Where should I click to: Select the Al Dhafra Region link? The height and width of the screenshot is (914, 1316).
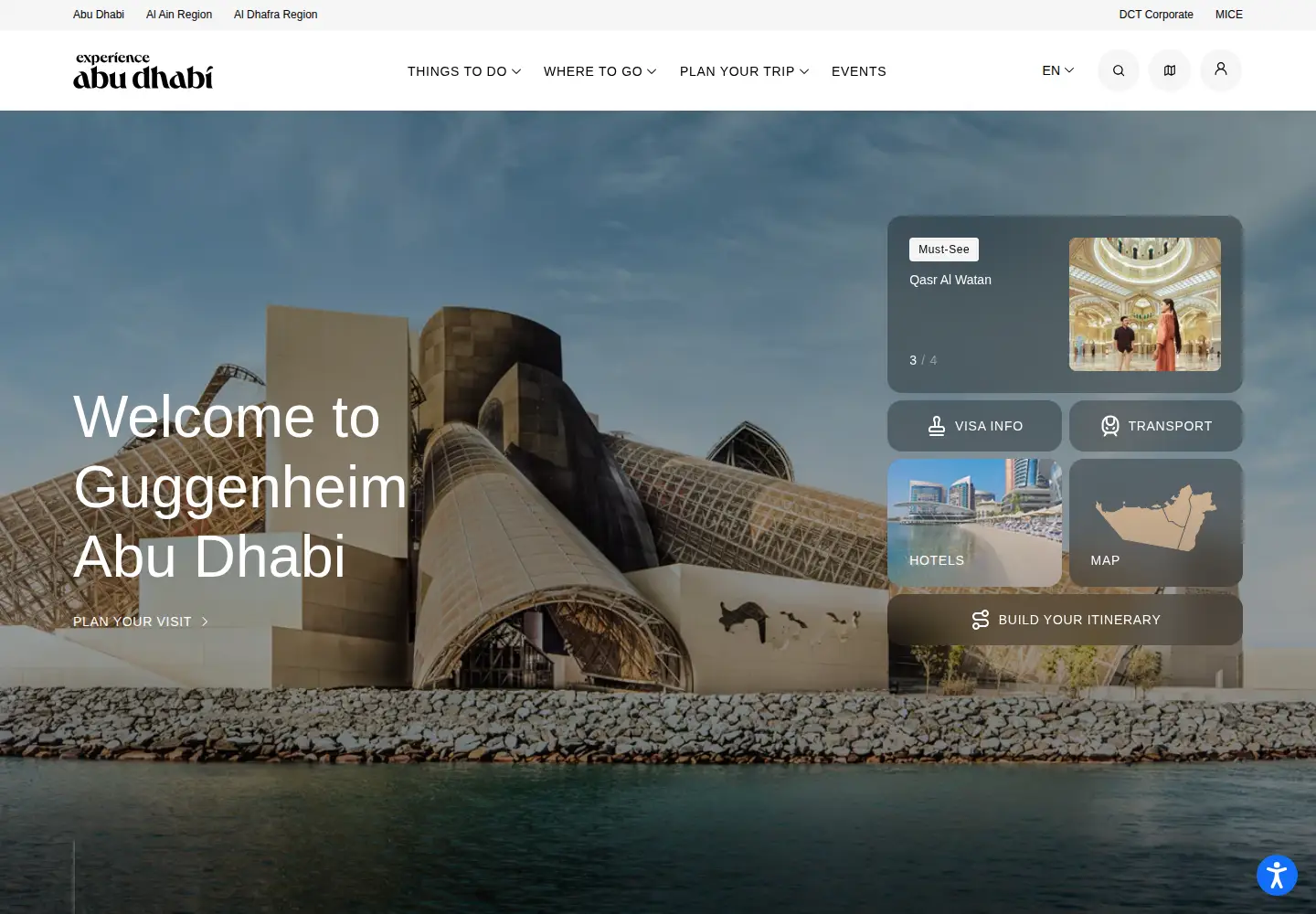tap(276, 15)
